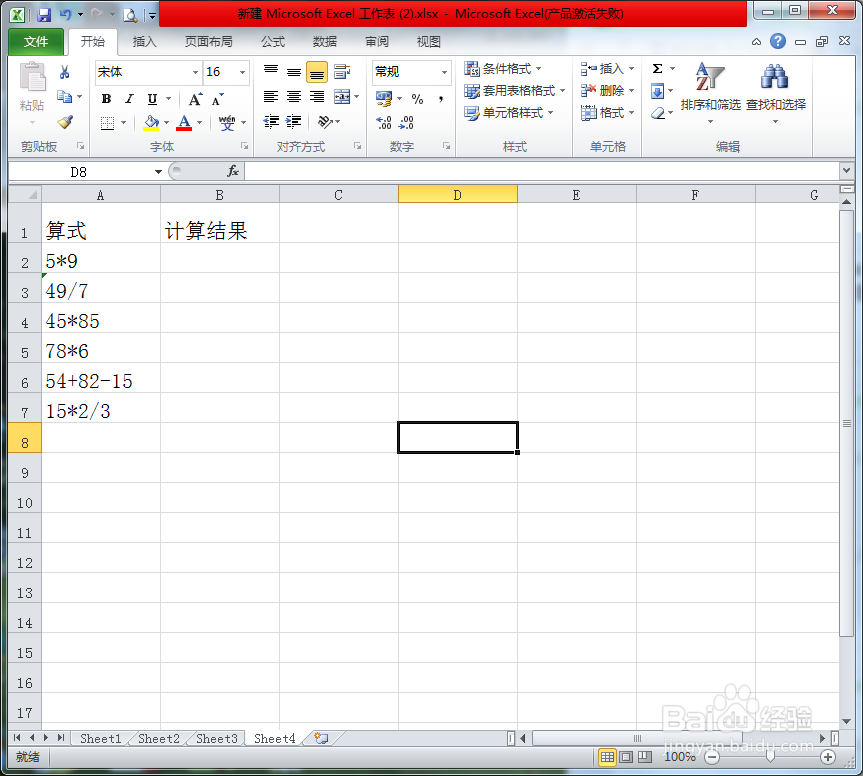
Task: Click the Print Preview icon in quick access toolbar
Action: point(130,15)
